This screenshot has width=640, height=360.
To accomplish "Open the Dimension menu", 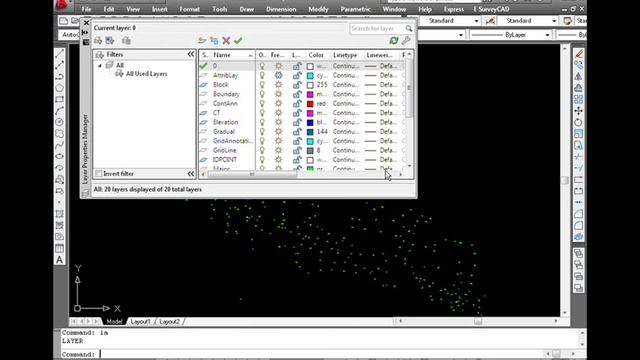I will (x=281, y=9).
